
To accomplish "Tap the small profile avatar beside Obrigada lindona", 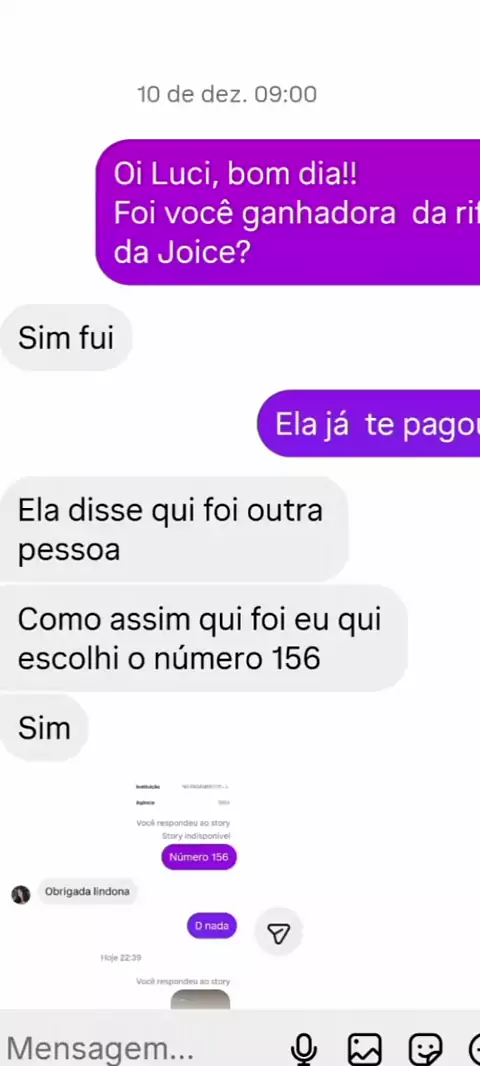I will tap(20, 895).
